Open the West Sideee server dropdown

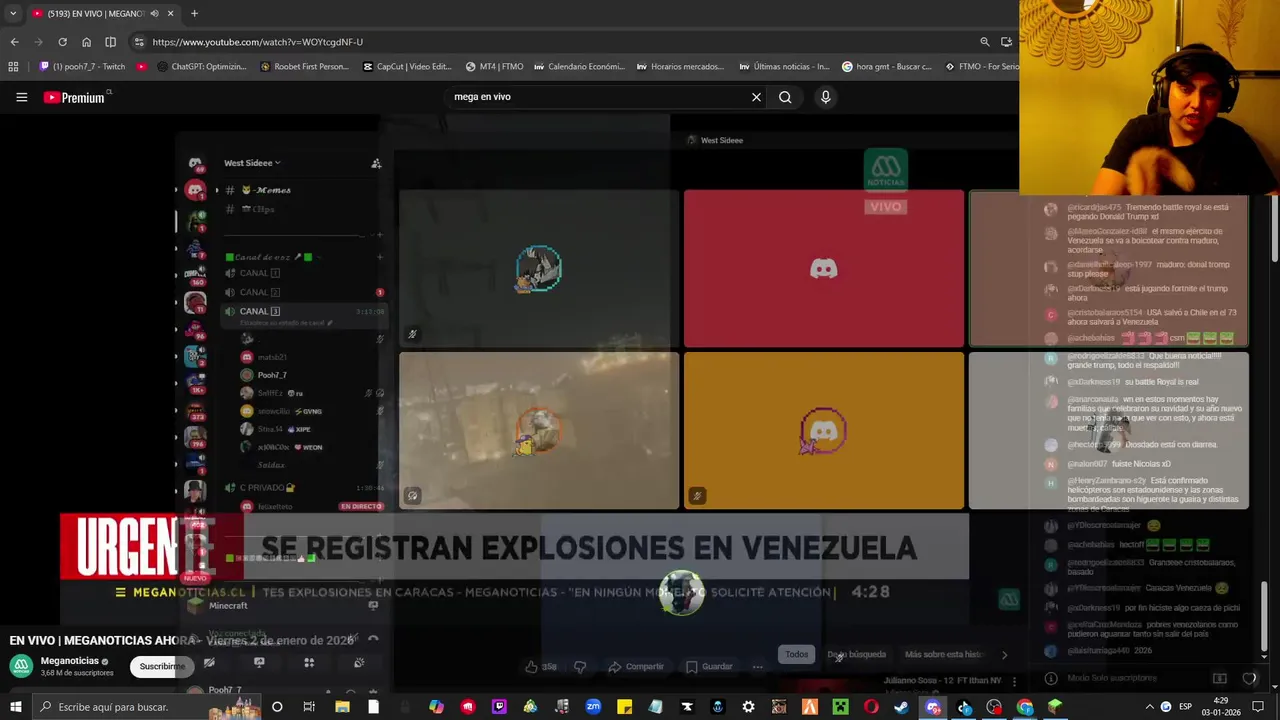[252, 163]
